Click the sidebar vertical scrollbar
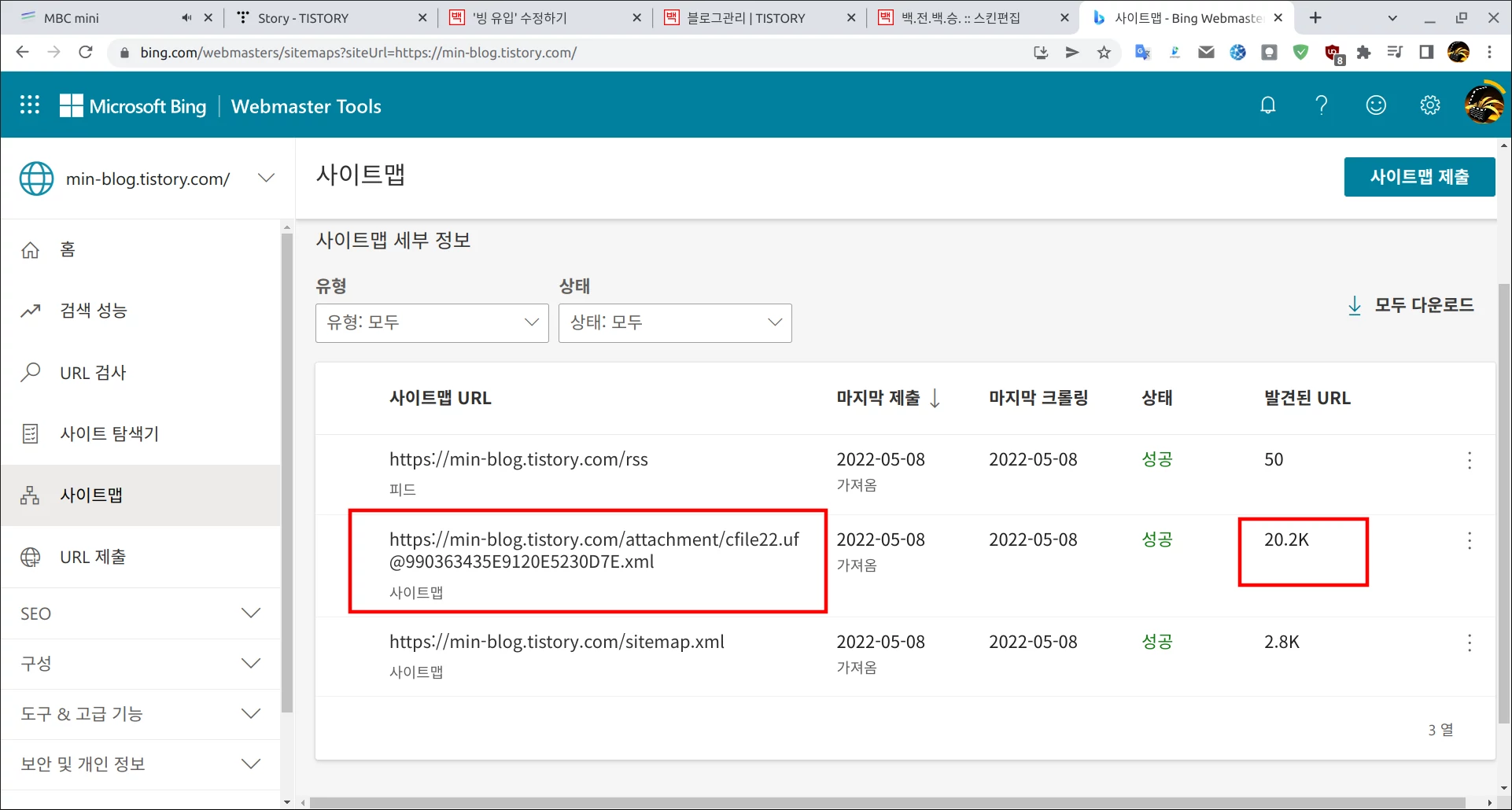This screenshot has height=810, width=1512. tap(286, 472)
